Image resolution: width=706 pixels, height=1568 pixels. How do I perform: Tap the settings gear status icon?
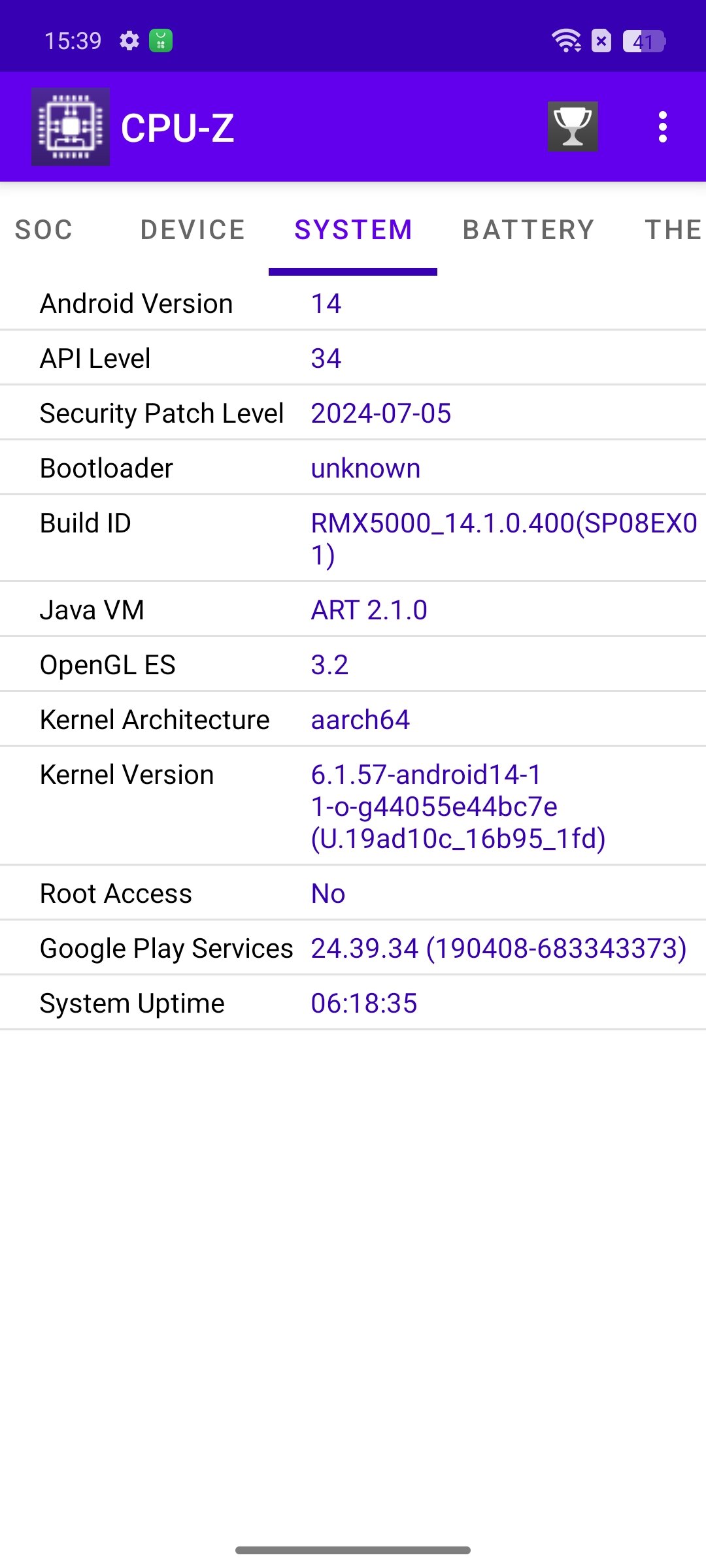[x=129, y=41]
